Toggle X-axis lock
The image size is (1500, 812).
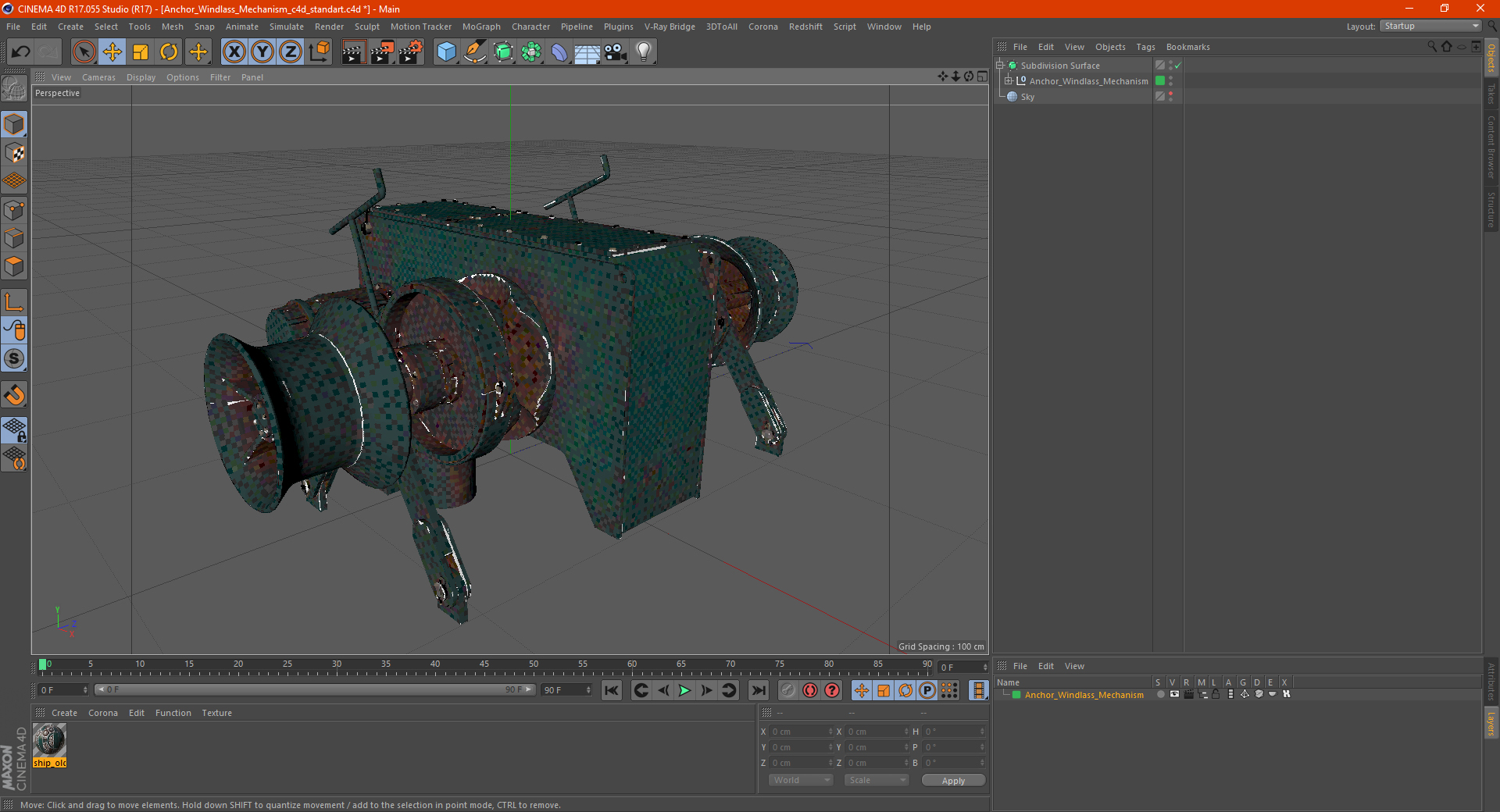pos(234,52)
